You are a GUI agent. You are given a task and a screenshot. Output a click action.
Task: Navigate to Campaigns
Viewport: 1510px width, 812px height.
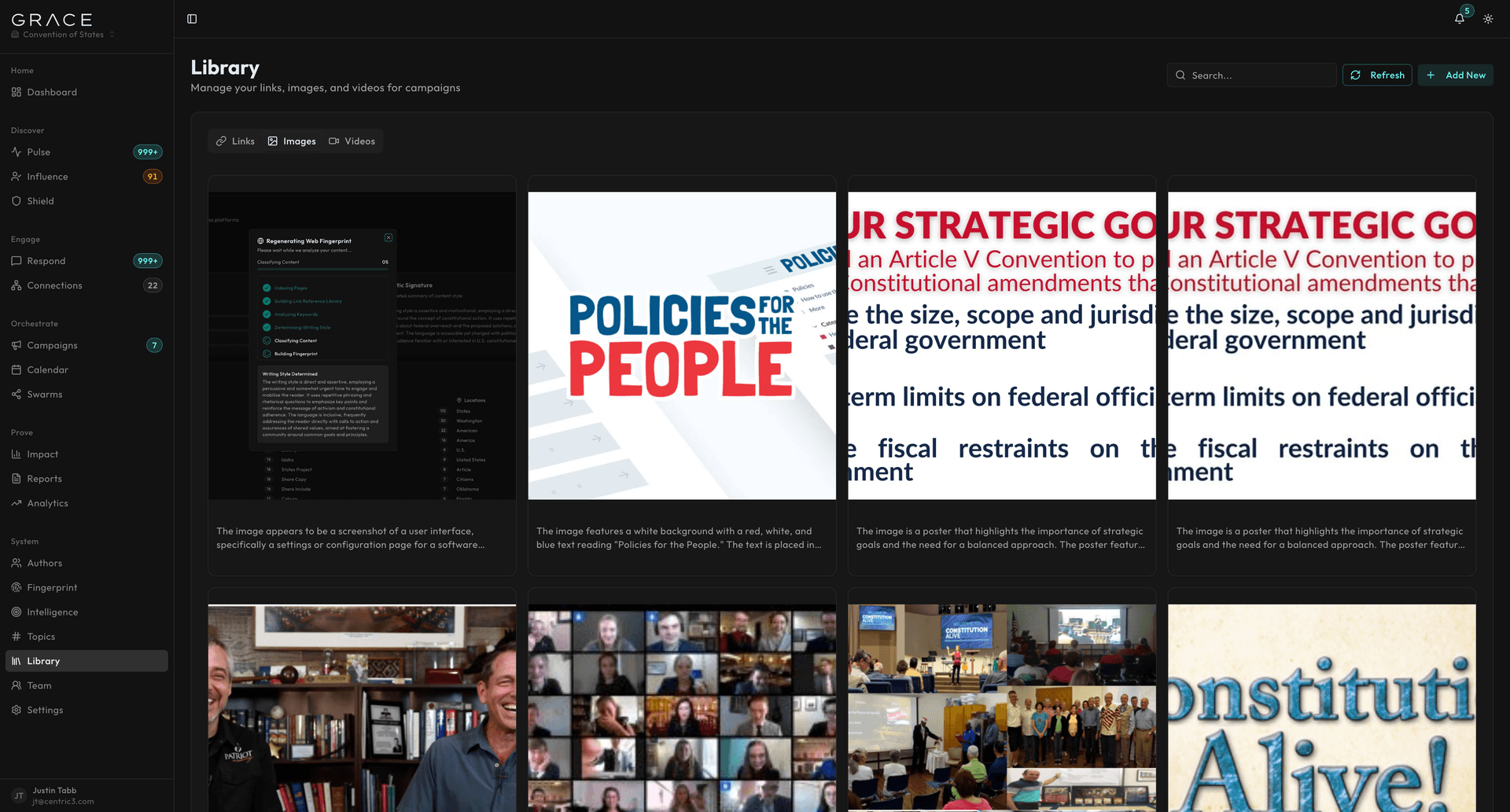[52, 345]
